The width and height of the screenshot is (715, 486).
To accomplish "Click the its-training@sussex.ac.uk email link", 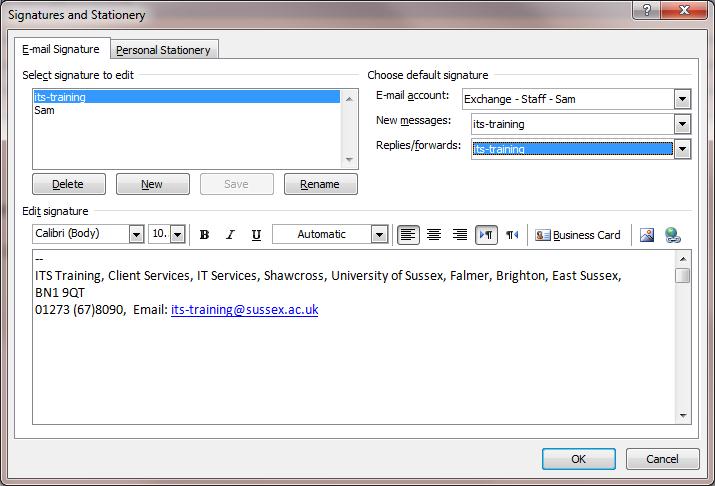I will pos(244,310).
